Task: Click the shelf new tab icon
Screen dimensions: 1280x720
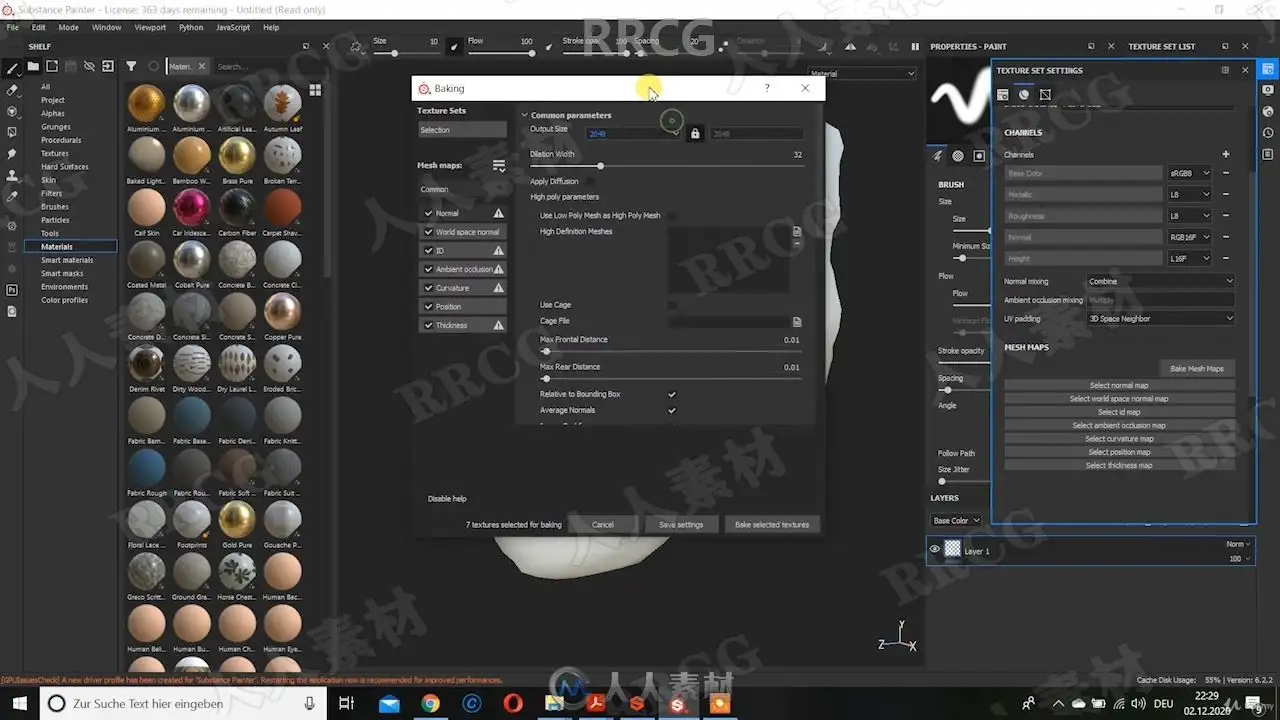Action: [52, 66]
